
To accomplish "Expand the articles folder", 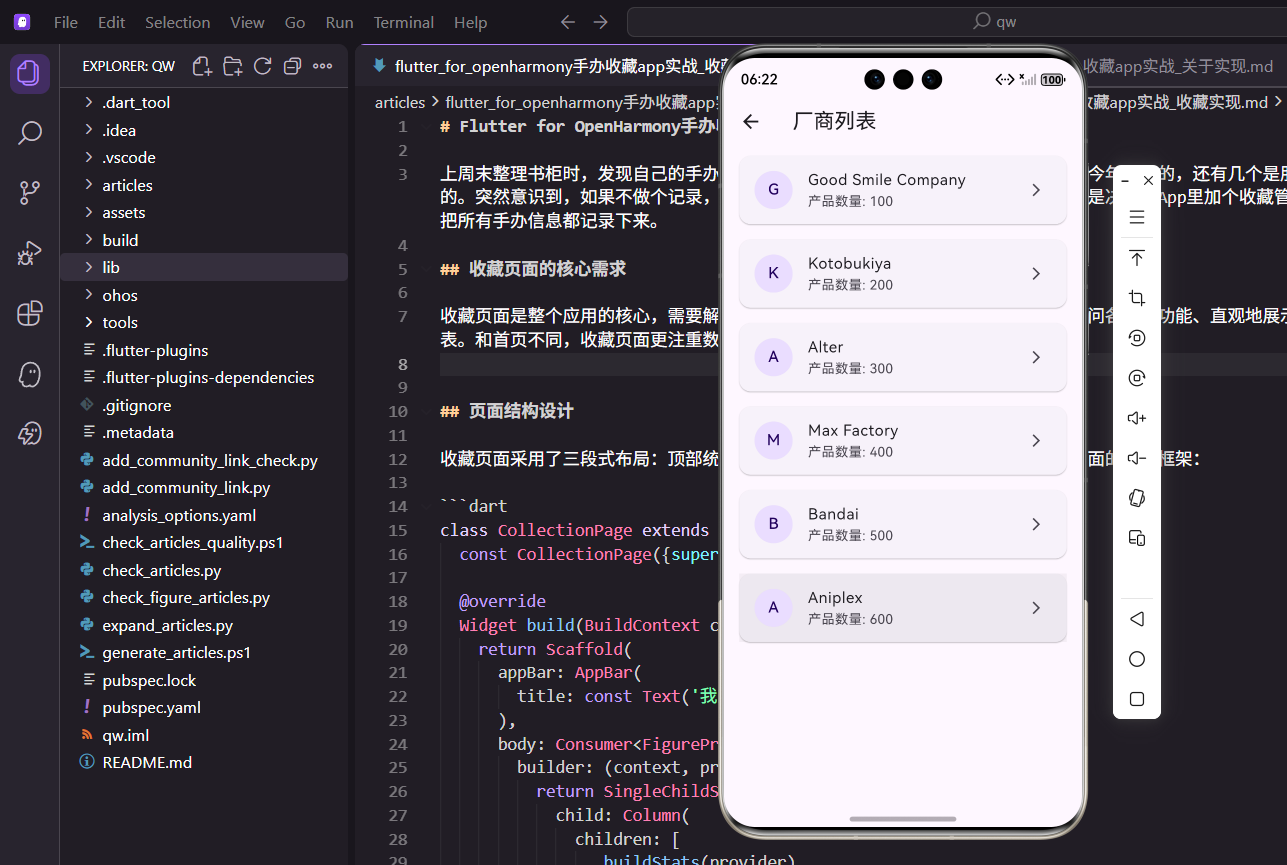I will (126, 184).
